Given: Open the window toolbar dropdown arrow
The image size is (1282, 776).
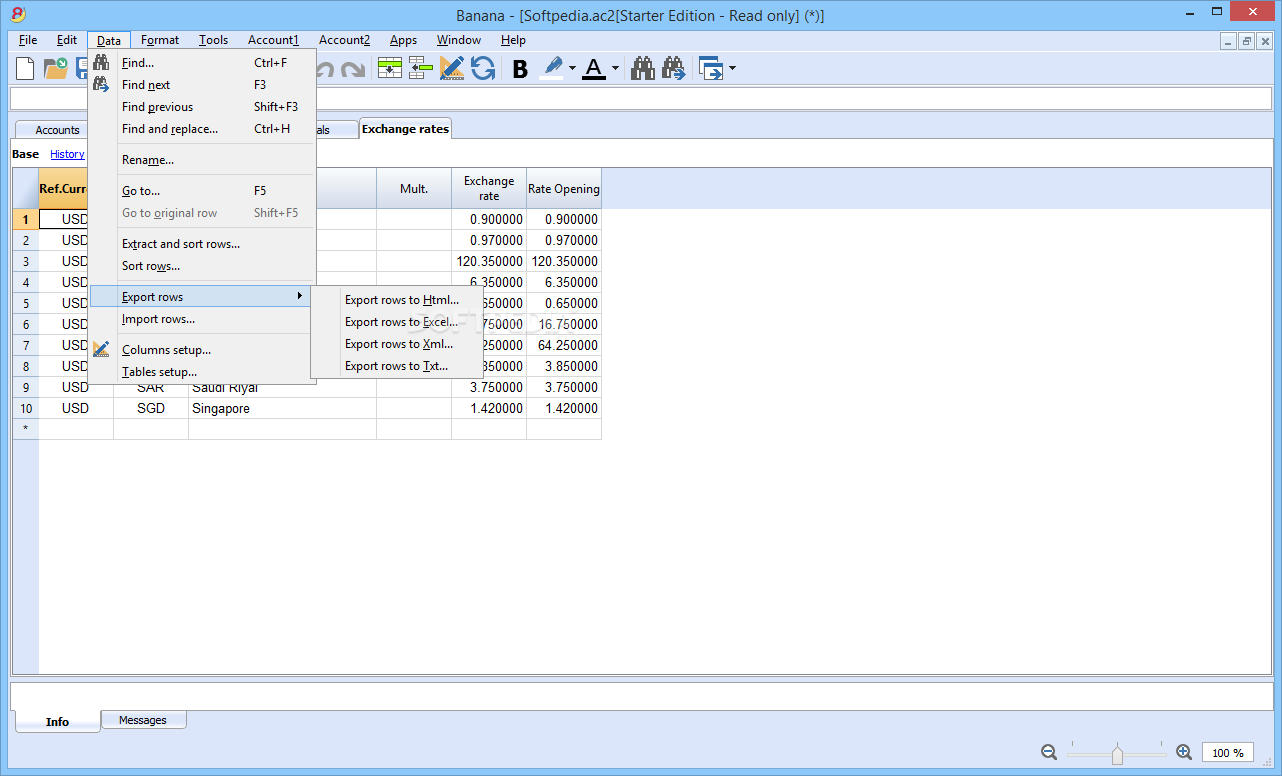Looking at the screenshot, I should pyautogui.click(x=732, y=69).
